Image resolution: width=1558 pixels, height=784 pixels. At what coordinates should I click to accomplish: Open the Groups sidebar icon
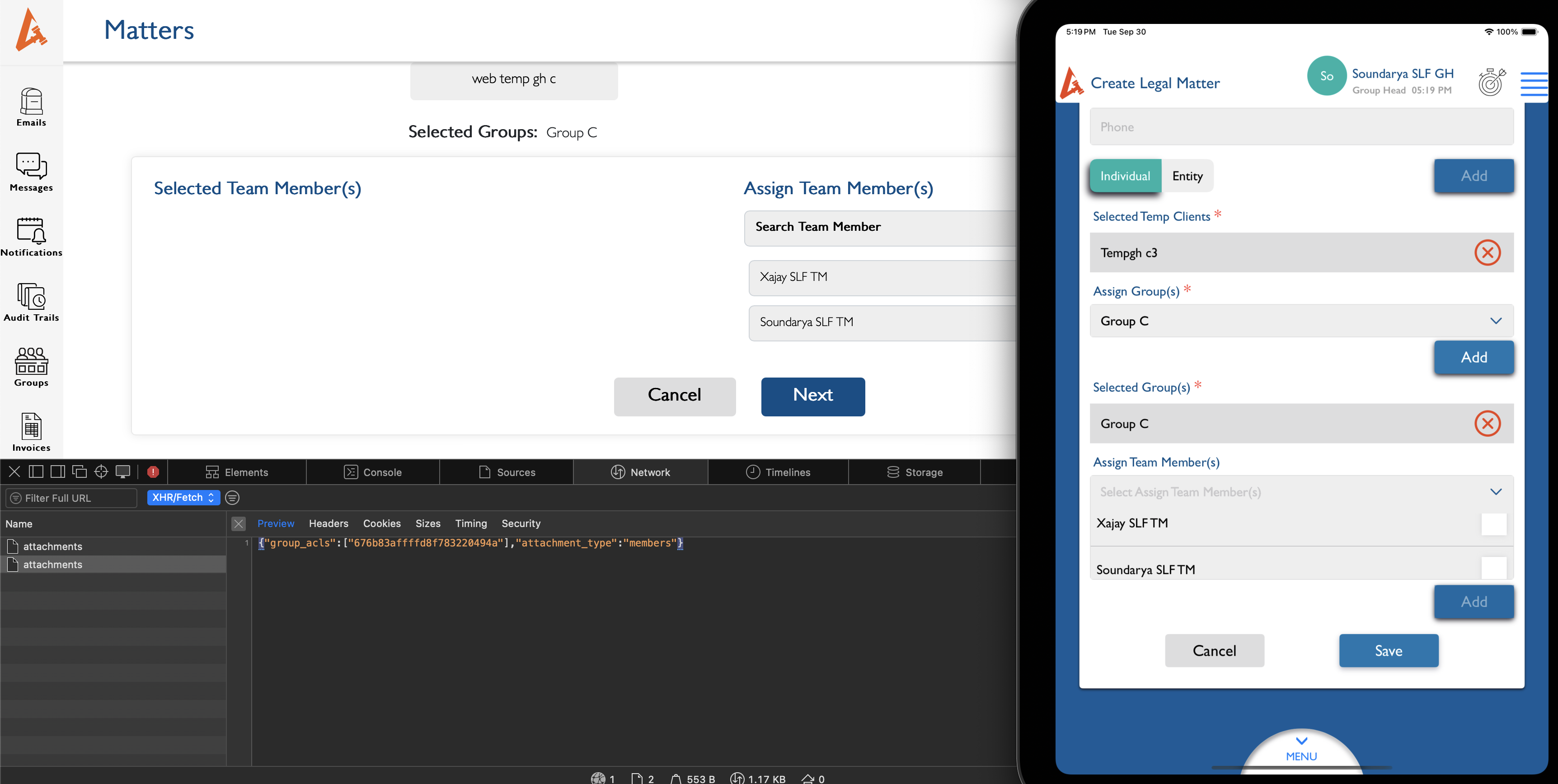click(x=31, y=366)
